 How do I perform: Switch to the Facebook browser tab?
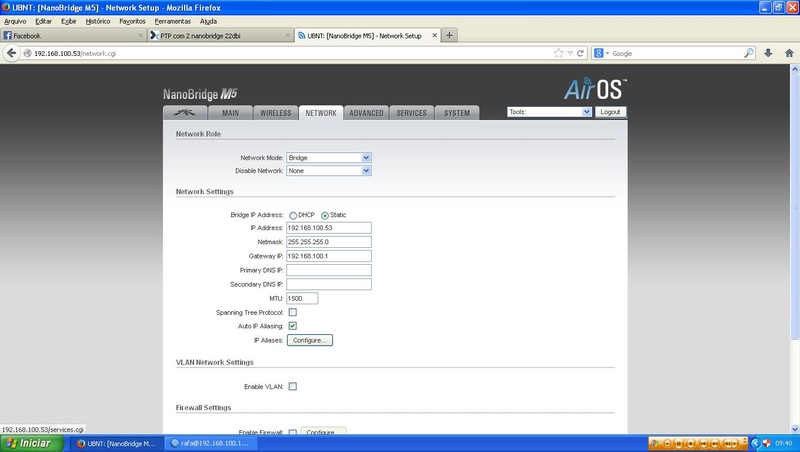click(x=73, y=35)
